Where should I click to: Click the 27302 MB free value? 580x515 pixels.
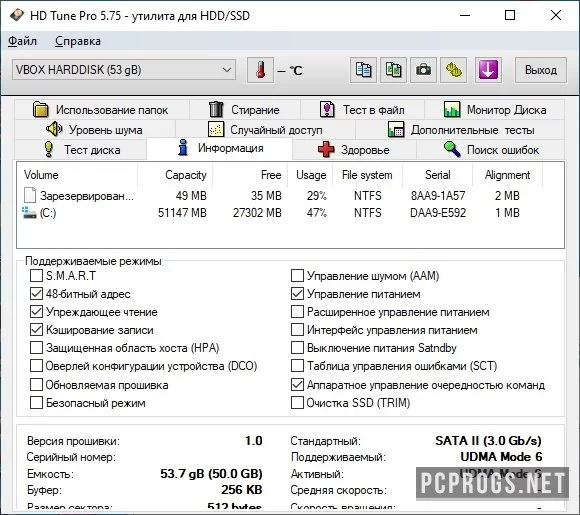click(257, 213)
